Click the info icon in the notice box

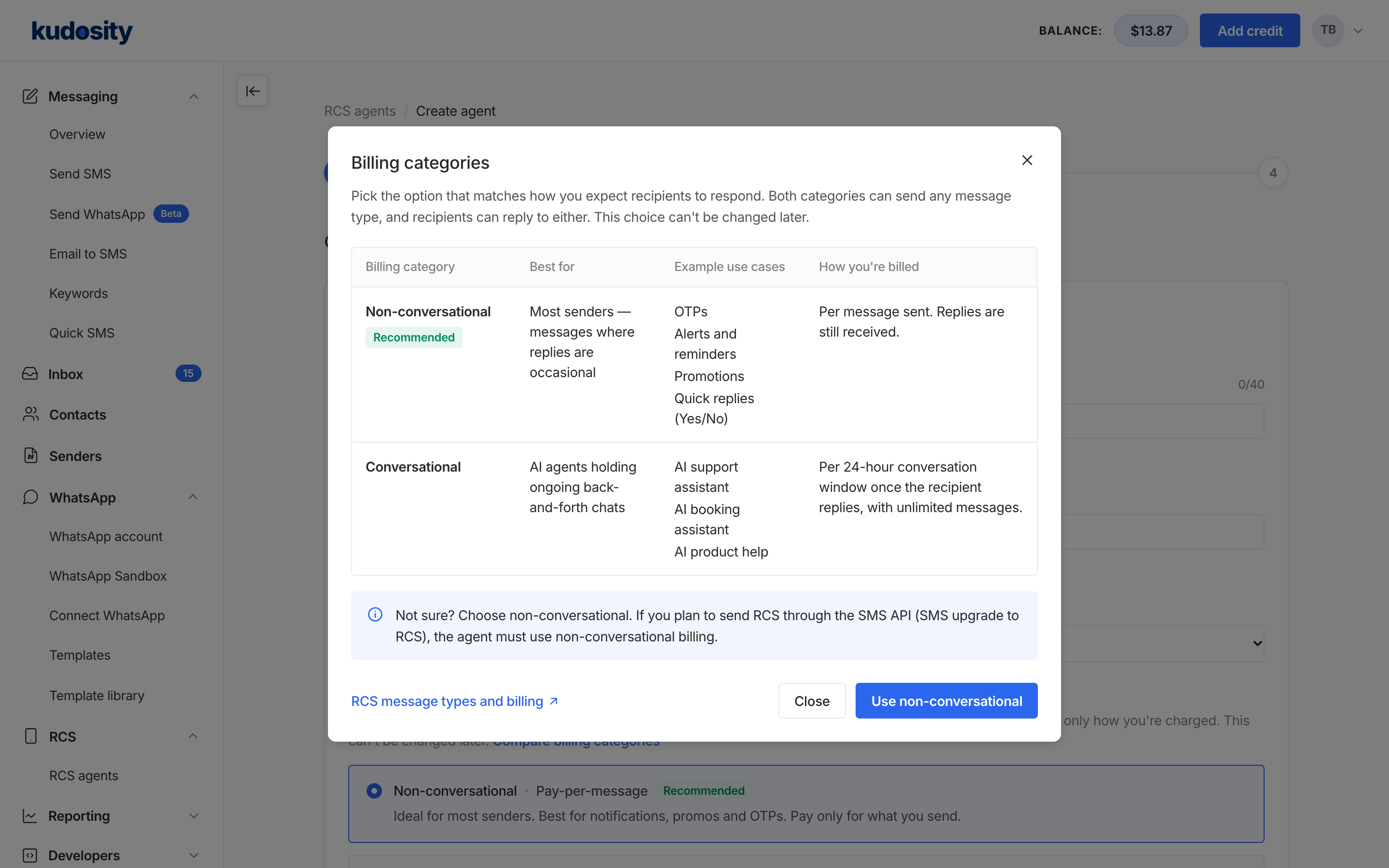click(375, 614)
